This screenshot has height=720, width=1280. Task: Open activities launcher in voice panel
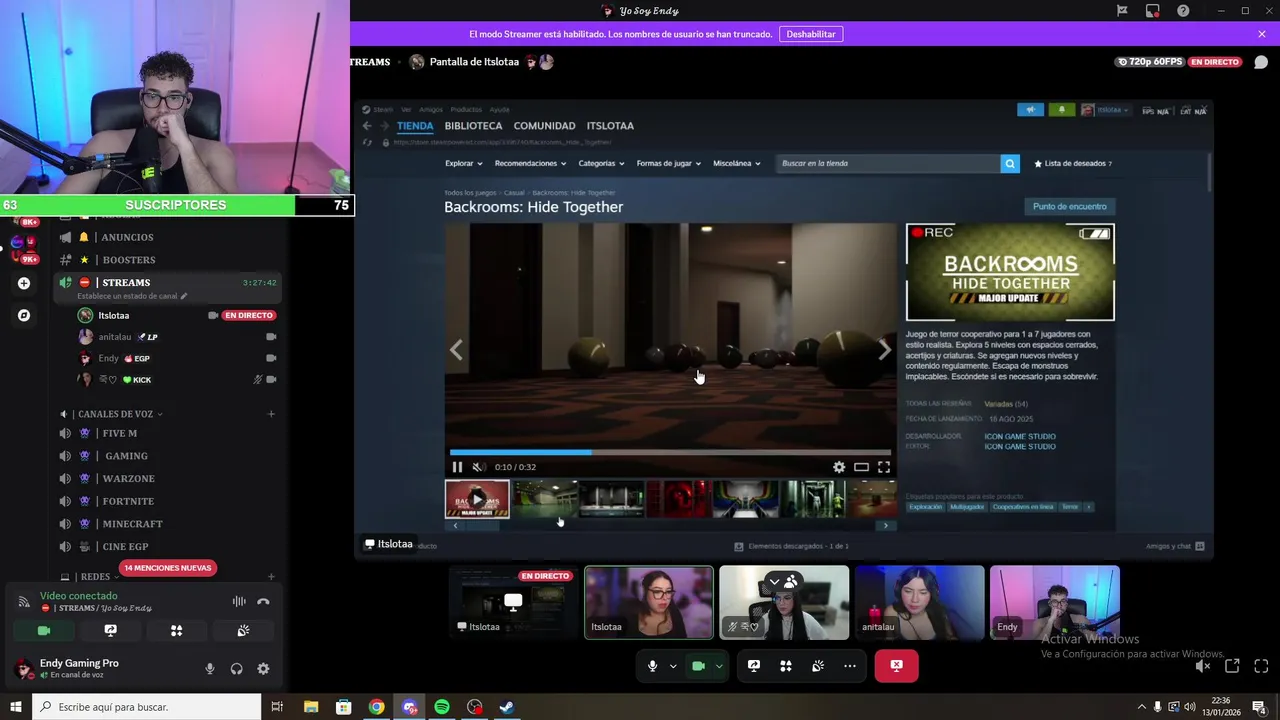click(x=176, y=631)
